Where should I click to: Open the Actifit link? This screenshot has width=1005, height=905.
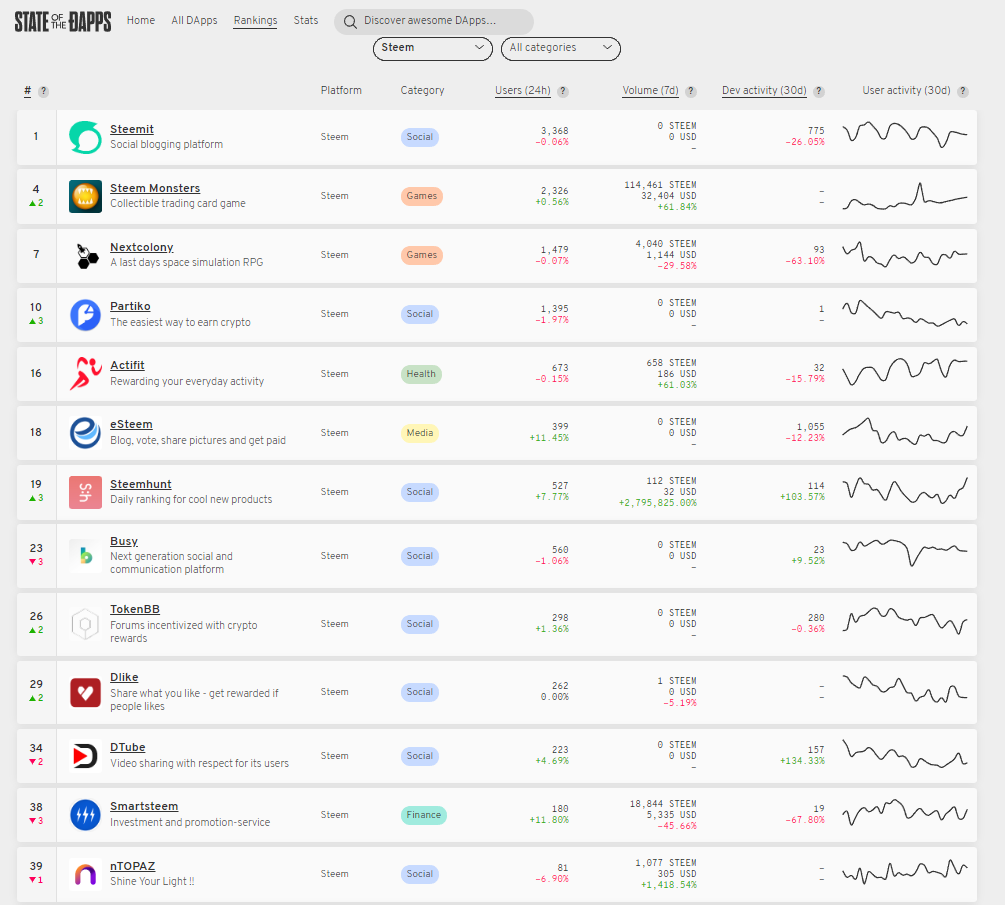click(127, 365)
